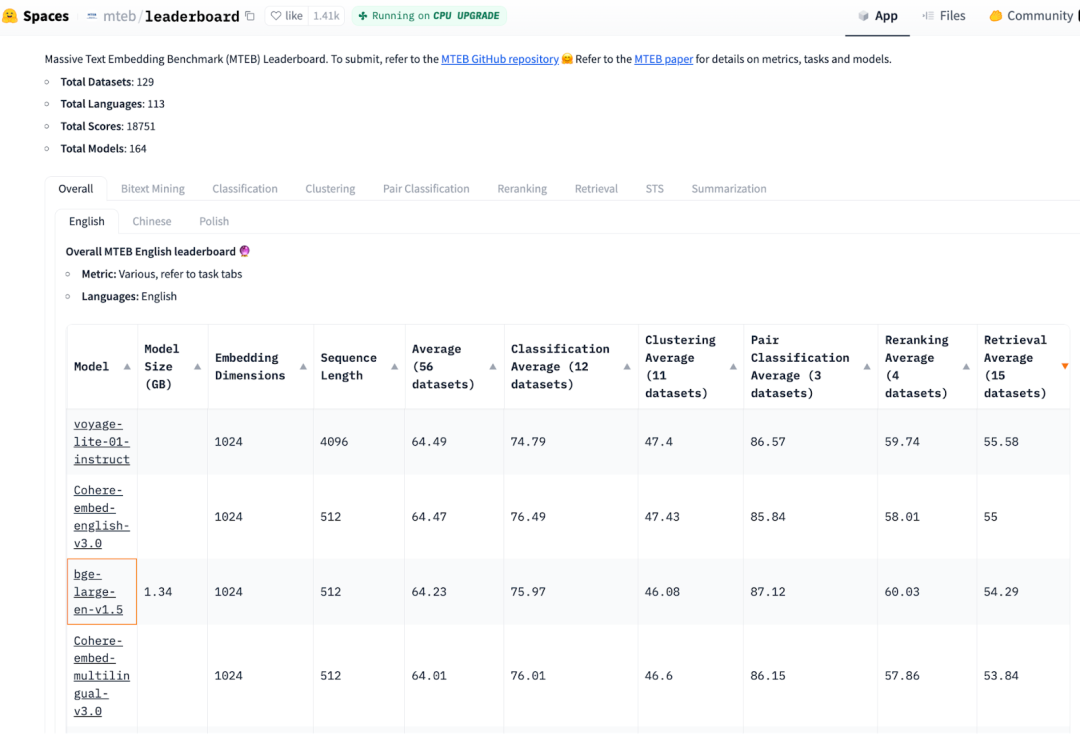Sort by Model Size (GB) column
Viewport: 1080px width, 734px height.
tap(197, 367)
